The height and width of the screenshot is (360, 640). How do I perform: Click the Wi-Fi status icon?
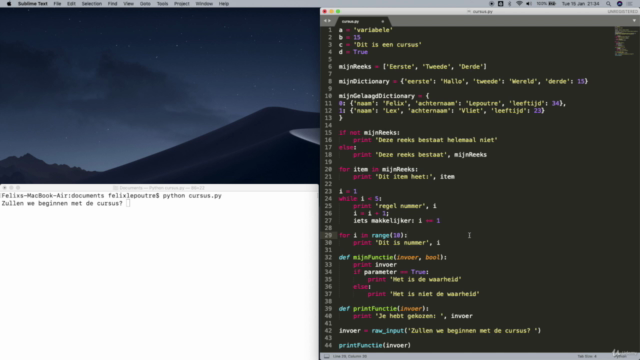click(x=519, y=4)
